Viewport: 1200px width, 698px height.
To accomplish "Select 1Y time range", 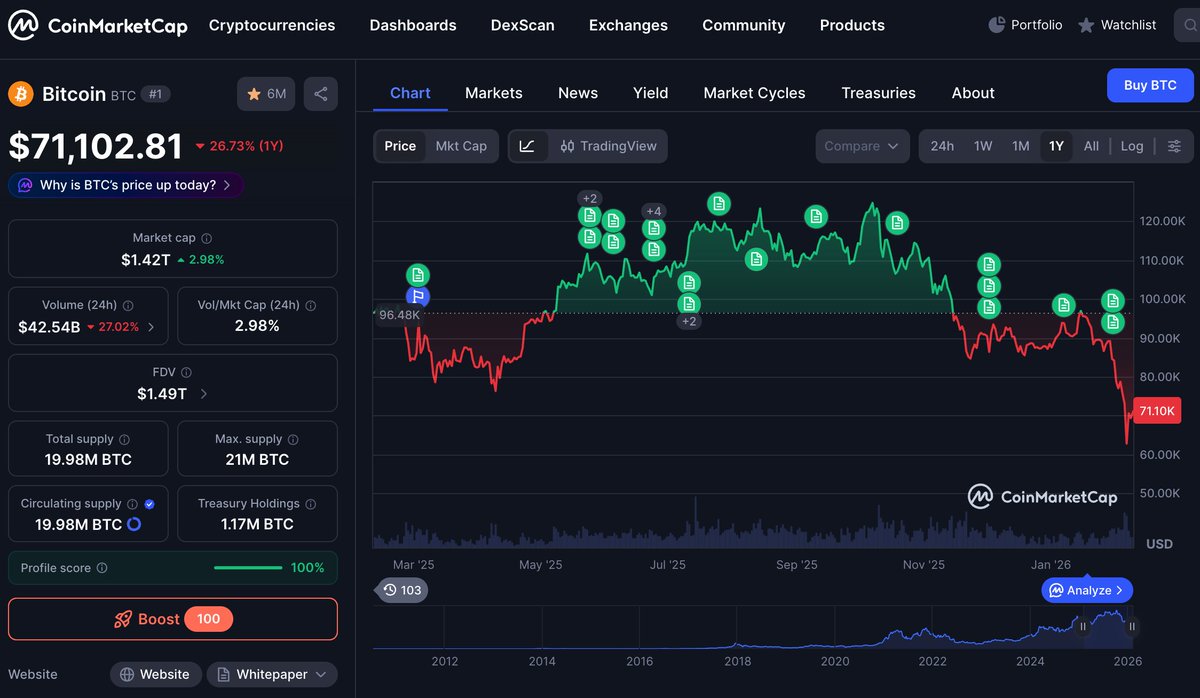I will 1056,146.
